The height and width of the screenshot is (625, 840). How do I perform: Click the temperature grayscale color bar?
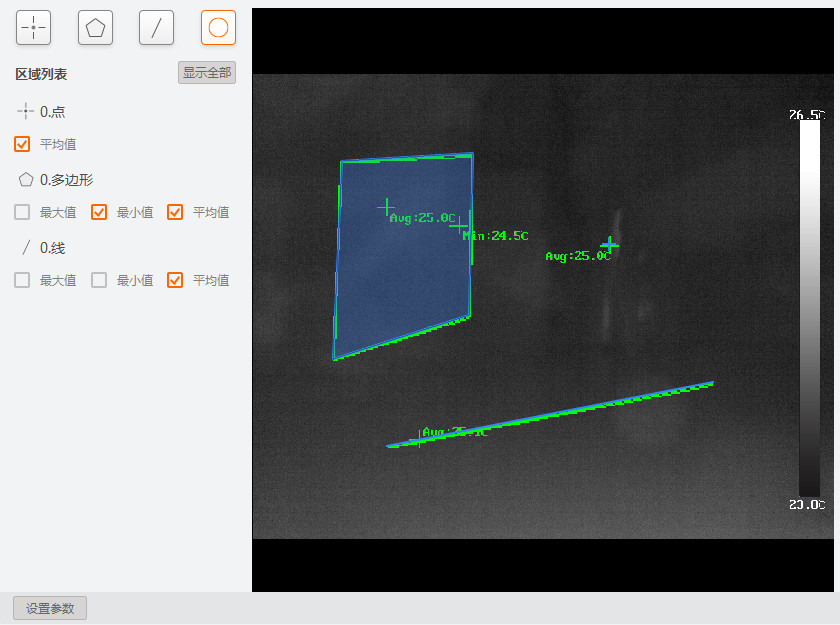coord(809,308)
